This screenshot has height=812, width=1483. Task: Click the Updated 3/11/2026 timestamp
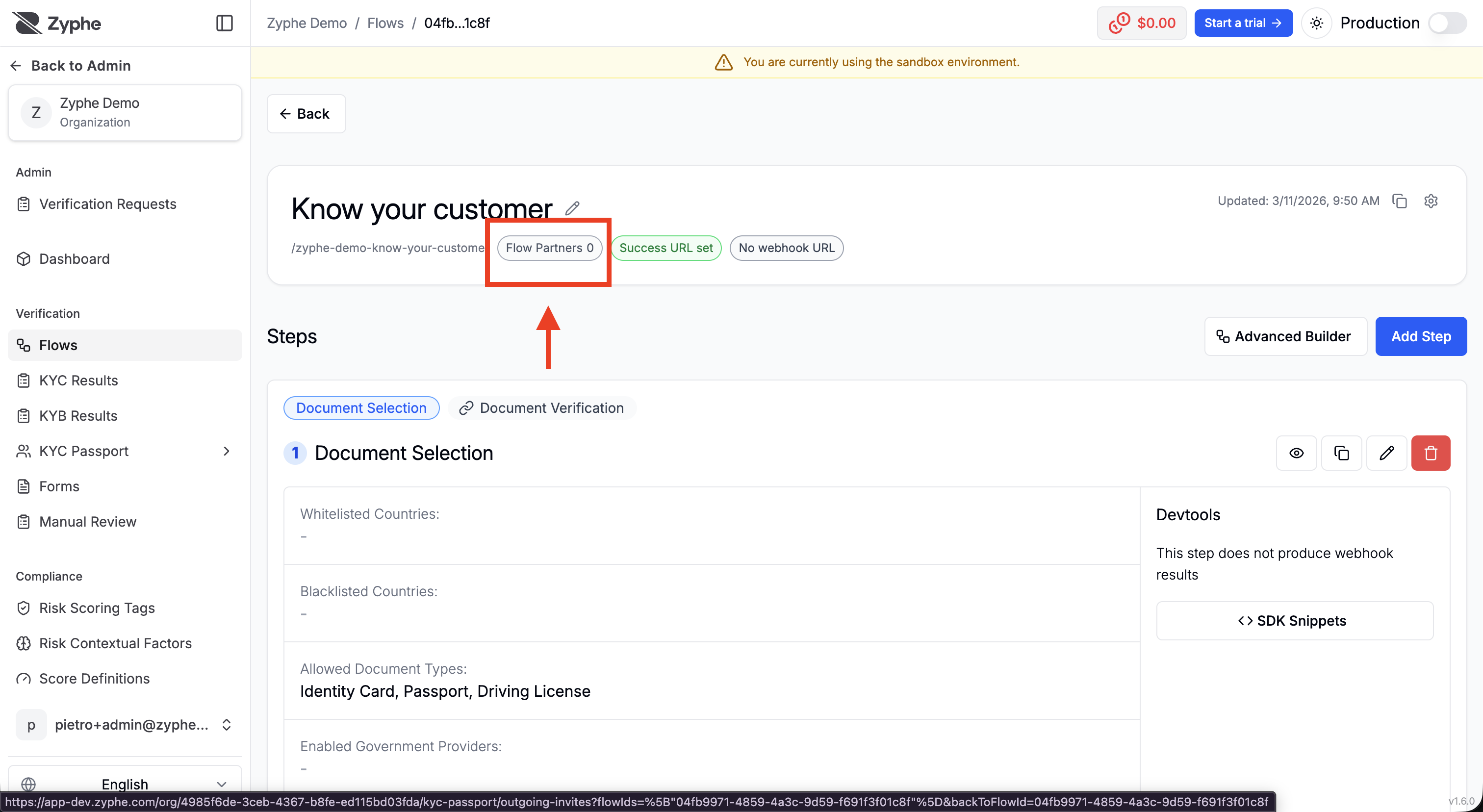point(1298,201)
